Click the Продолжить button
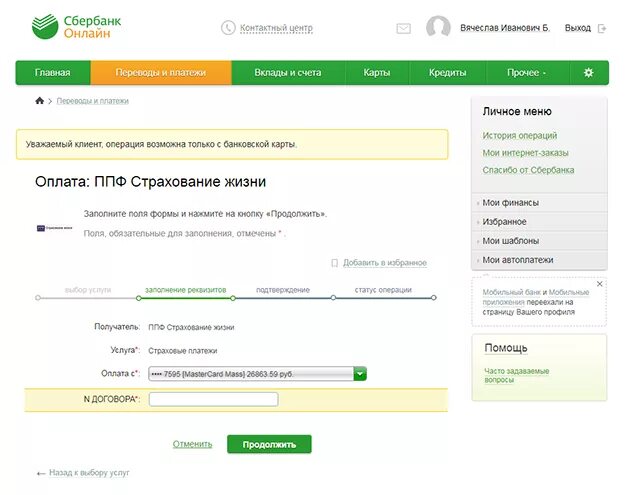625x495 pixels. point(269,444)
